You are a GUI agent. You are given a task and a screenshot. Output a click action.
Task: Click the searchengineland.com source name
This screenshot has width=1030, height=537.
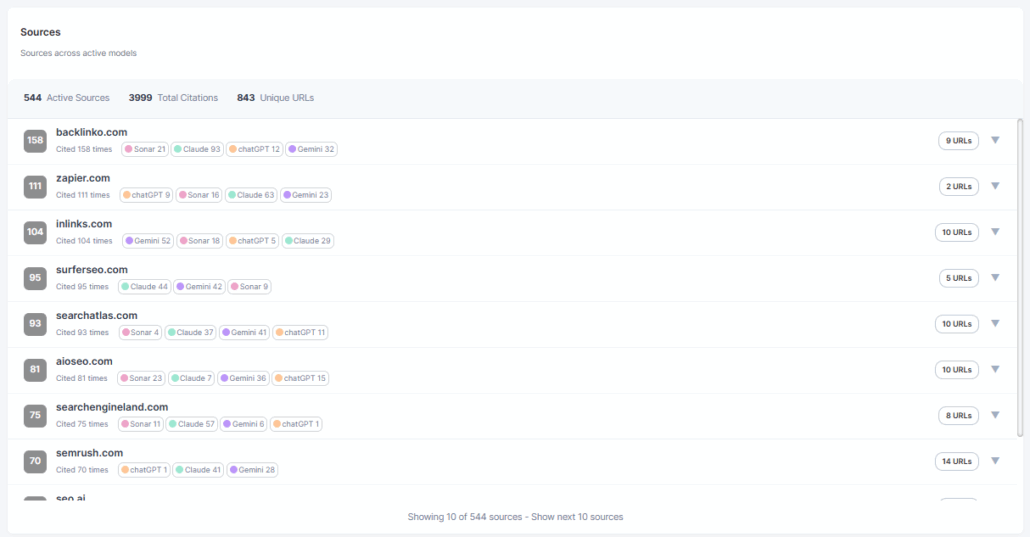point(112,407)
